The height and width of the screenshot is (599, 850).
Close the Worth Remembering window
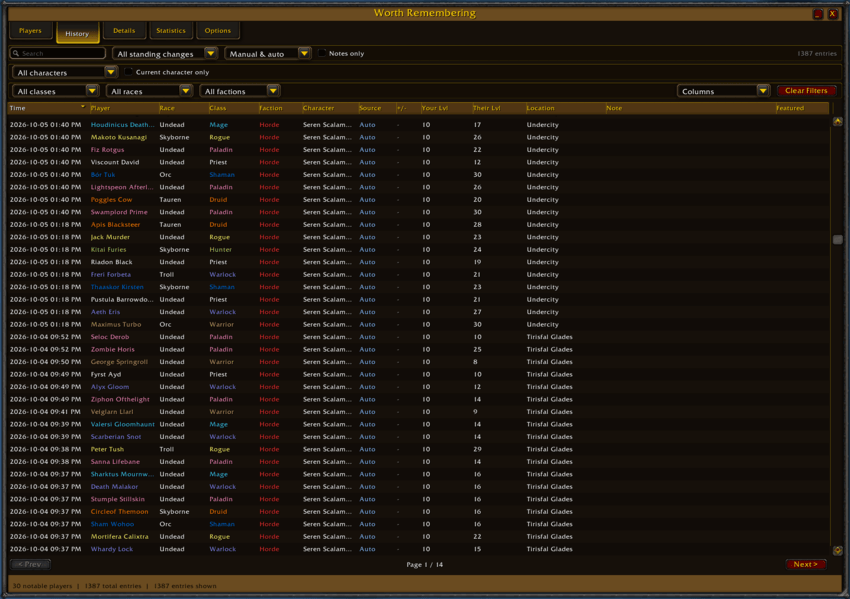[x=833, y=14]
